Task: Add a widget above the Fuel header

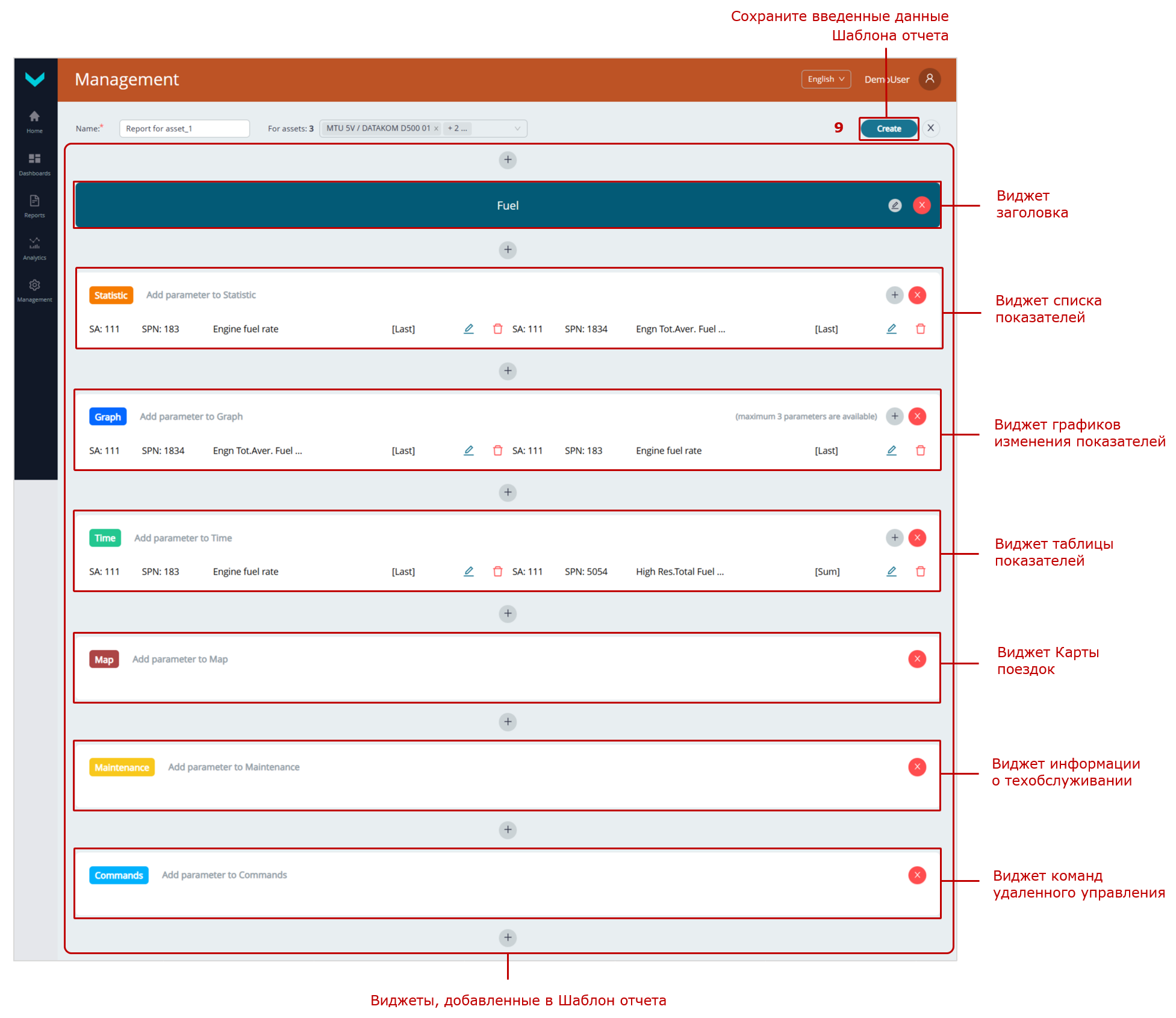Action: 508,160
